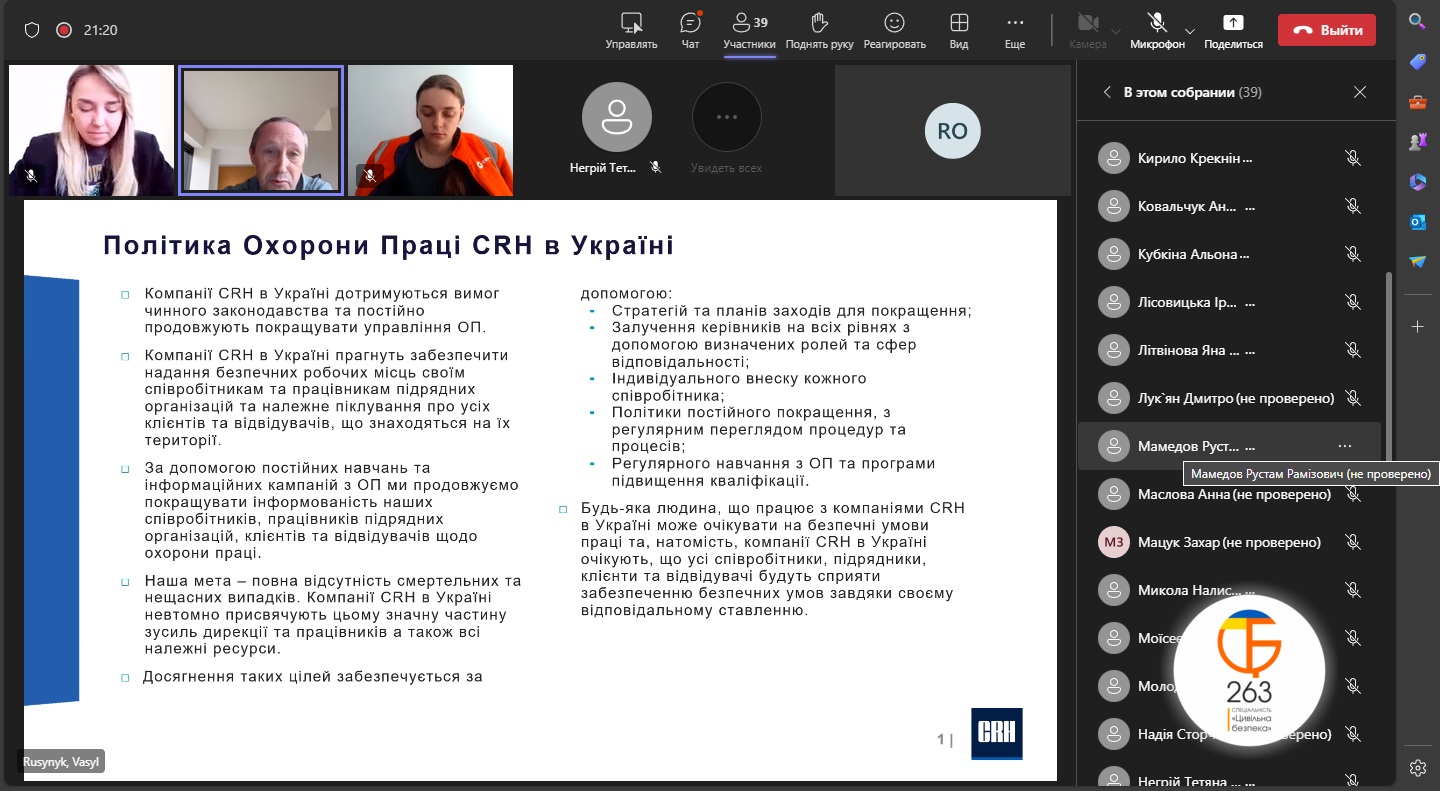The height and width of the screenshot is (791, 1440).
Task: Select participant Маслова Анна
Action: pyautogui.click(x=1229, y=494)
